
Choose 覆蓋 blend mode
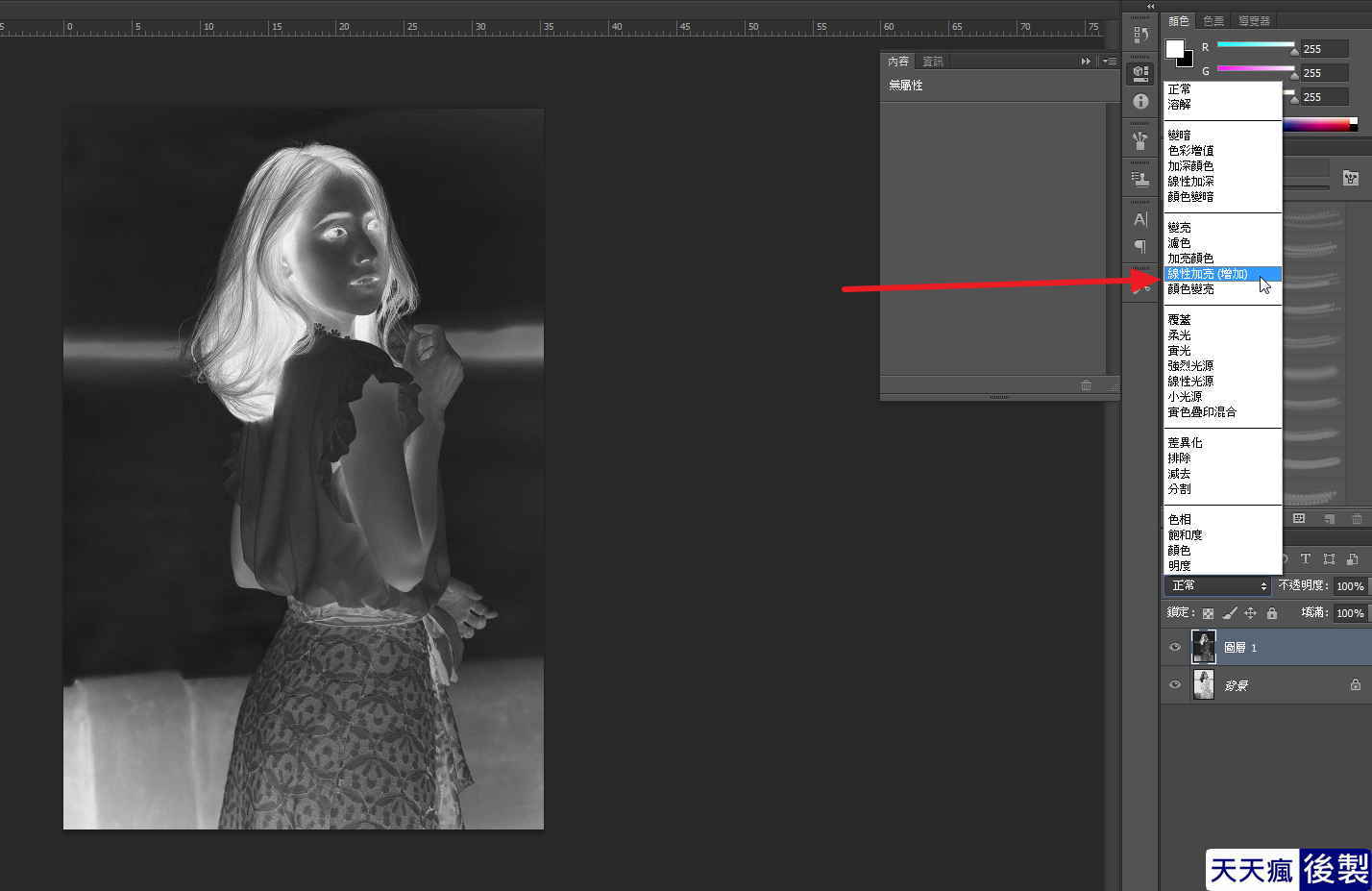pyautogui.click(x=1222, y=320)
